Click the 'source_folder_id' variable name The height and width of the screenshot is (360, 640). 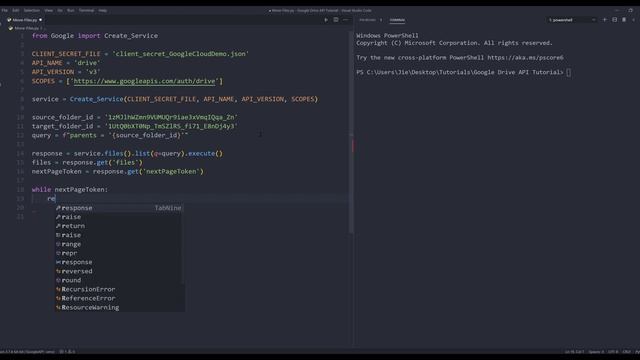62,117
